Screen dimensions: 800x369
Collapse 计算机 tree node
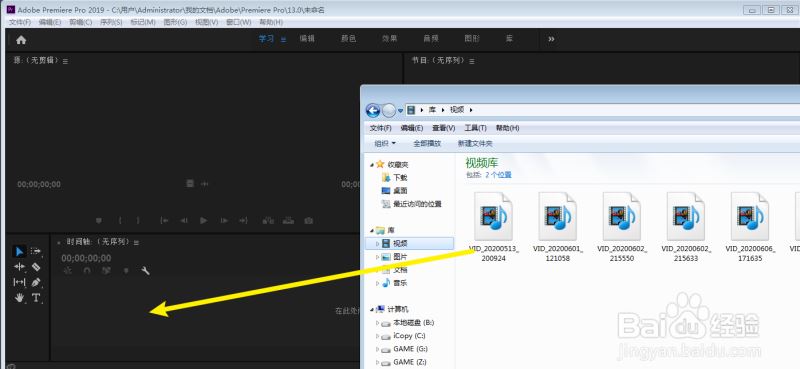pyautogui.click(x=372, y=309)
